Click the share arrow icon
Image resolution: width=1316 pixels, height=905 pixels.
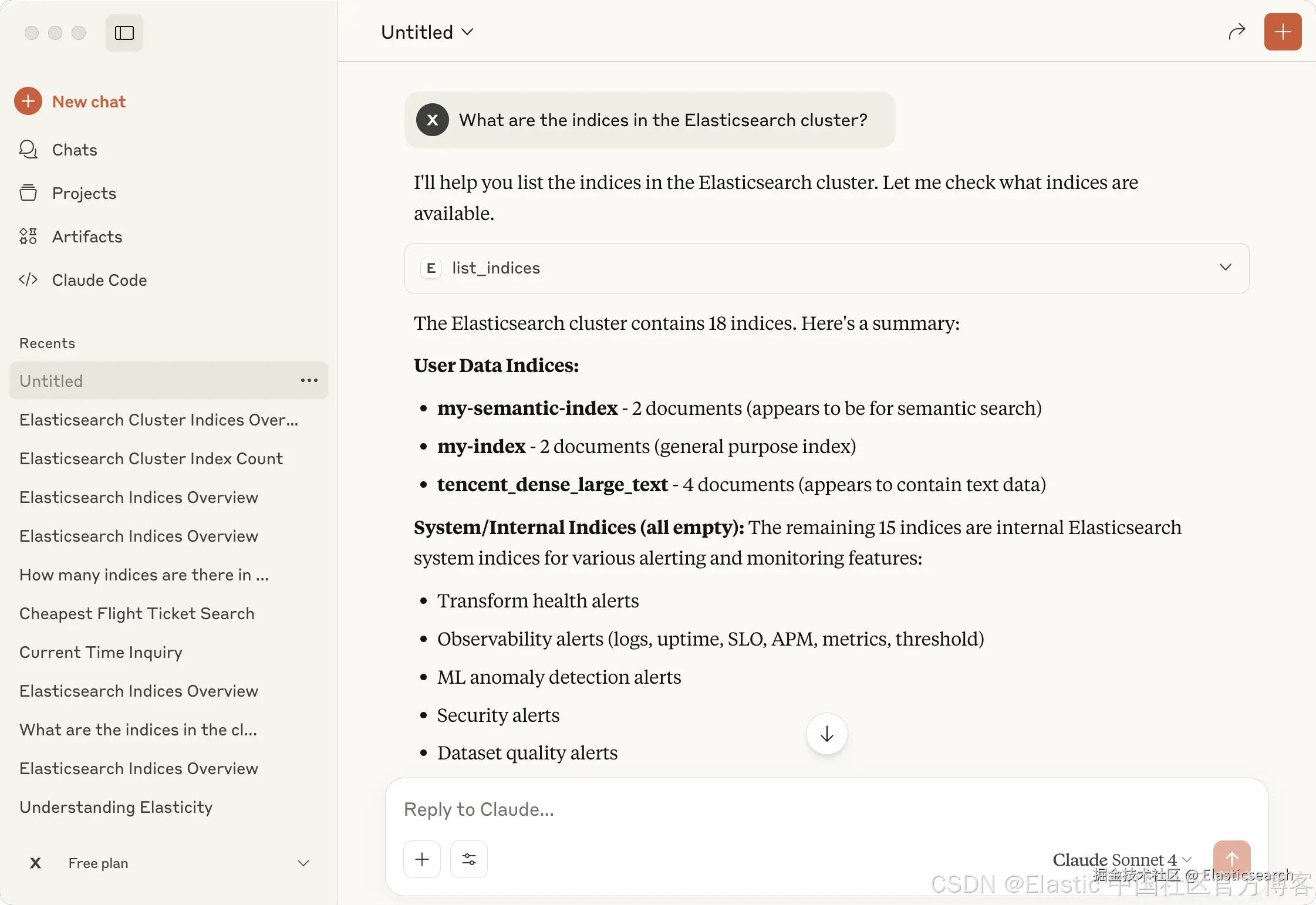[x=1237, y=32]
